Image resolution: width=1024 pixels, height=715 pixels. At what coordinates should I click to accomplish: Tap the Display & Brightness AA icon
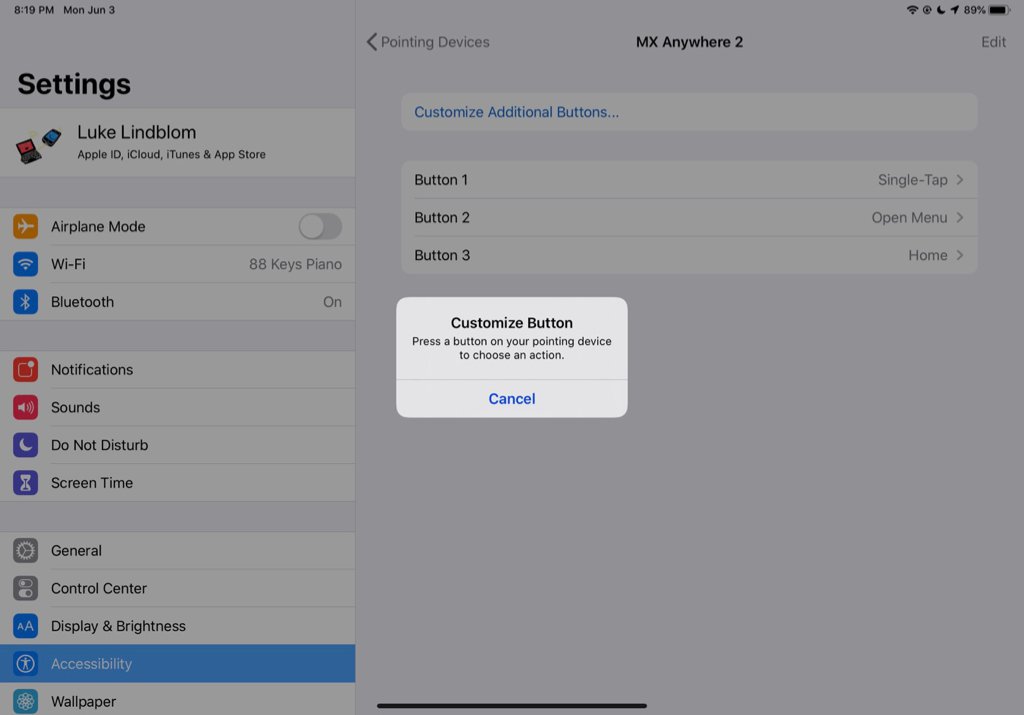(x=25, y=626)
